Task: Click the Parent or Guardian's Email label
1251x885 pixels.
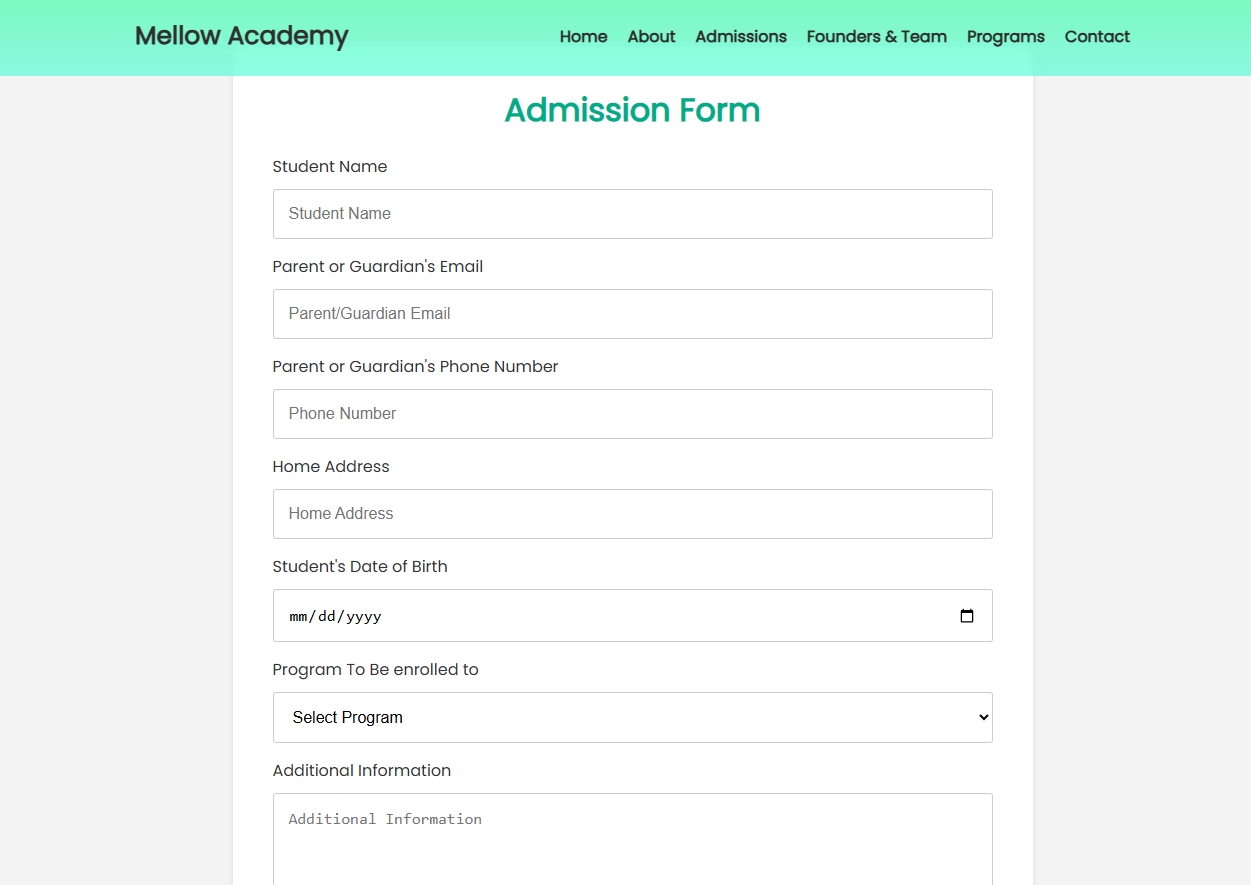Action: [377, 267]
